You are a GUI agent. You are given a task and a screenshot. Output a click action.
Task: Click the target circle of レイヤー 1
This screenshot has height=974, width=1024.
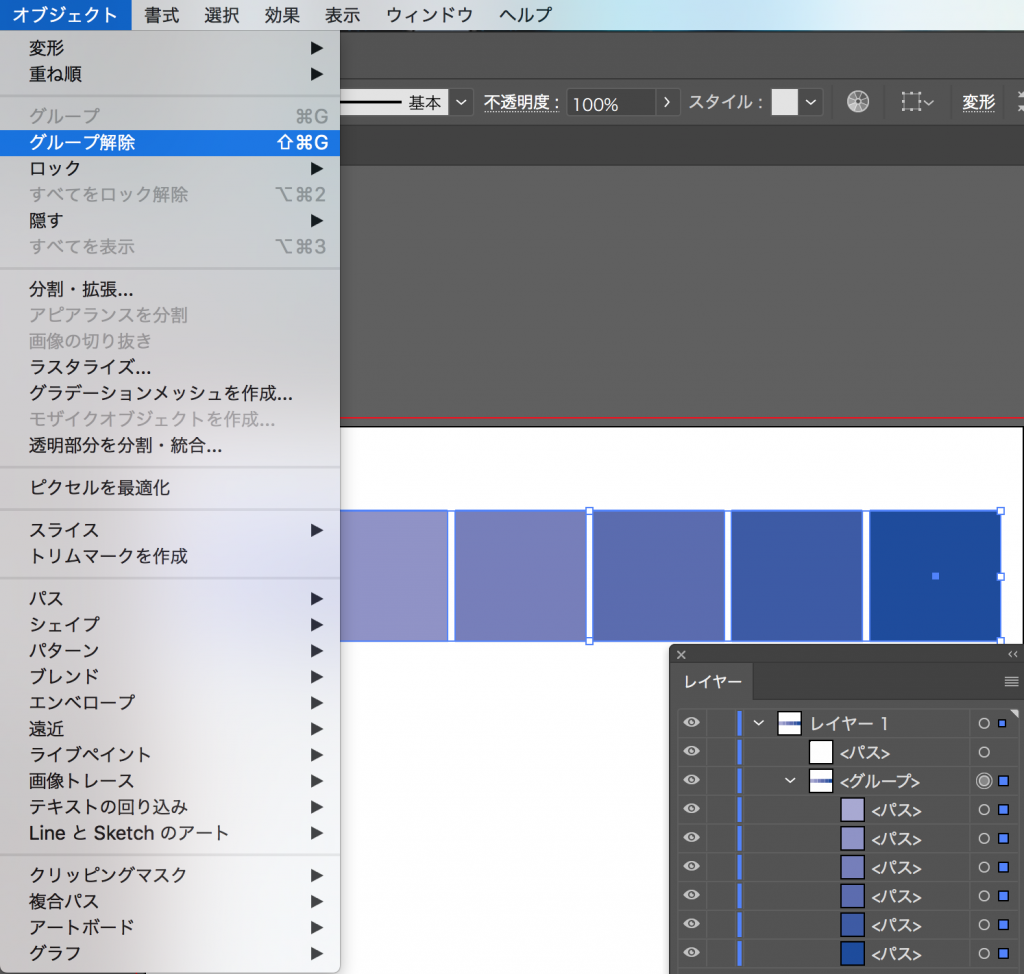click(x=984, y=723)
